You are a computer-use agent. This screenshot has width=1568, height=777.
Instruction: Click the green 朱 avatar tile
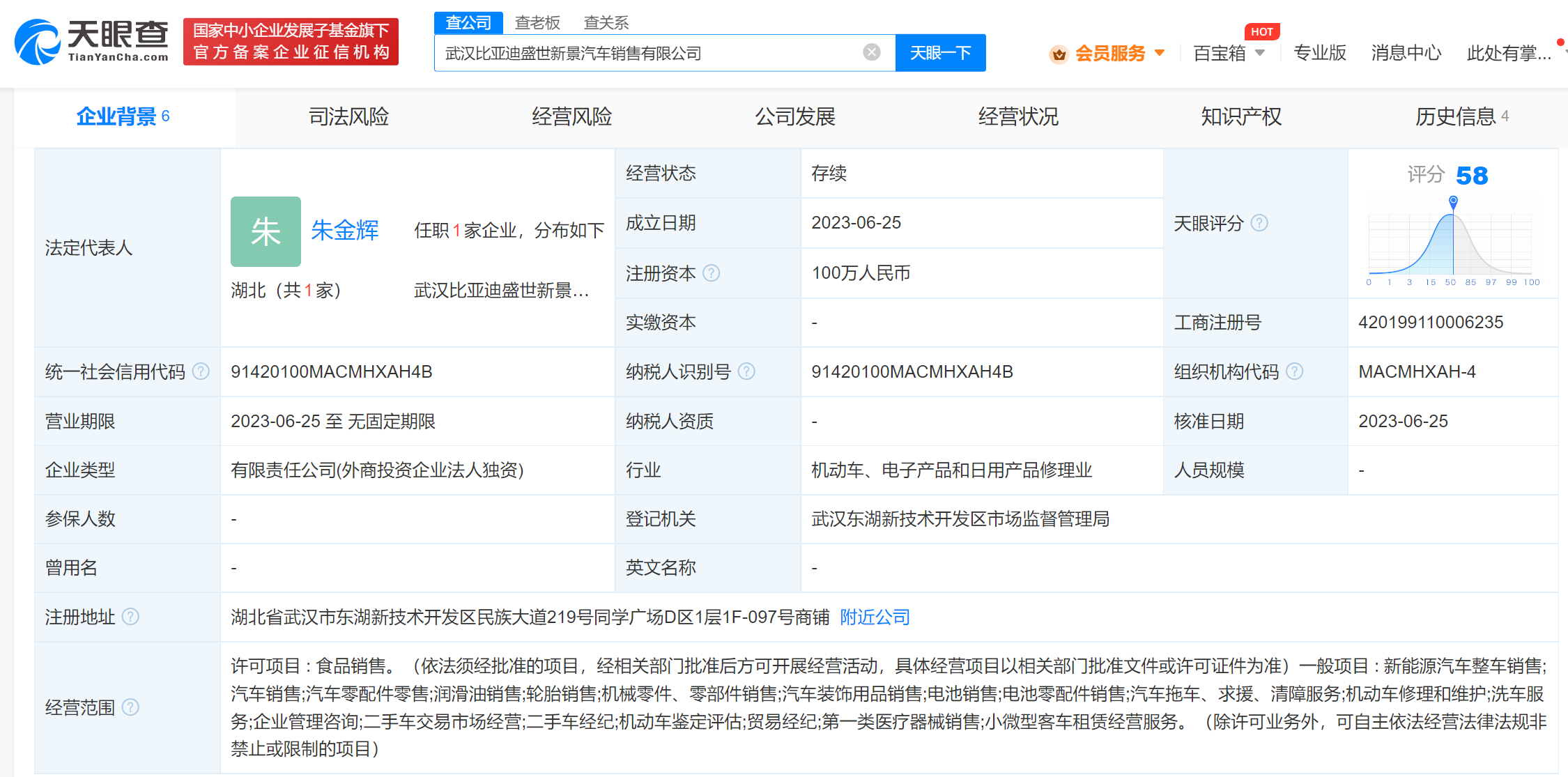266,231
